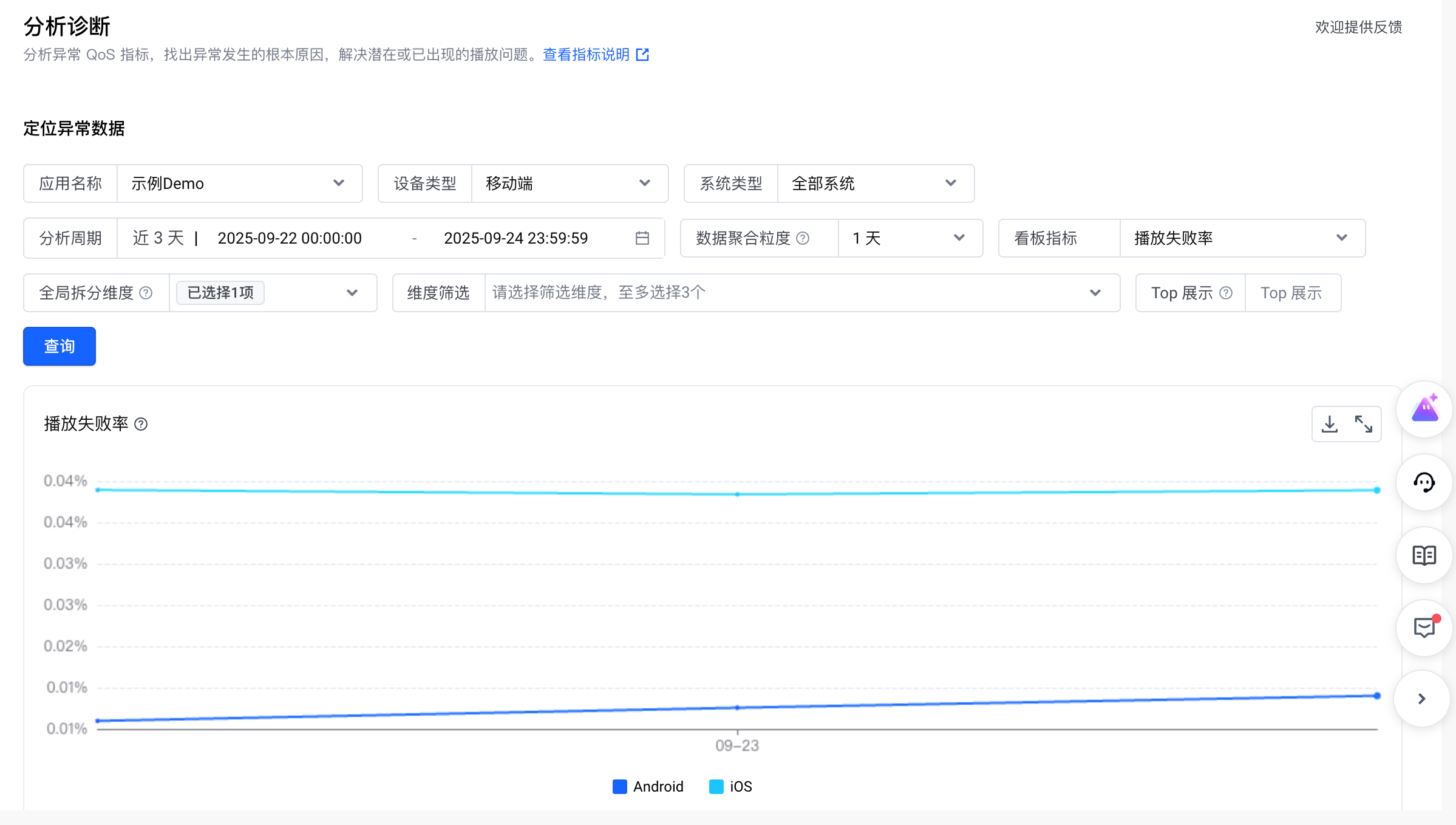Click the 欢迎提供反馈 feedback link
The height and width of the screenshot is (825, 1456).
pos(1358,27)
